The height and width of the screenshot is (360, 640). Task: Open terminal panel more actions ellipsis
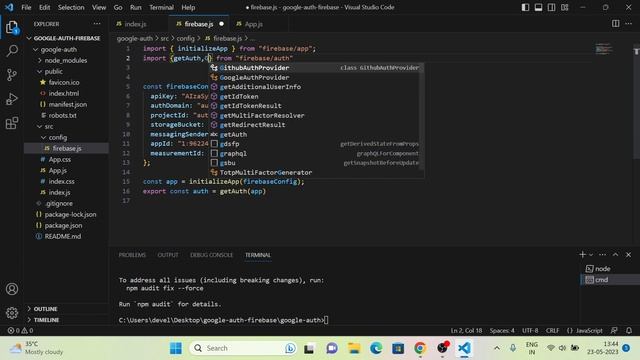coord(602,255)
